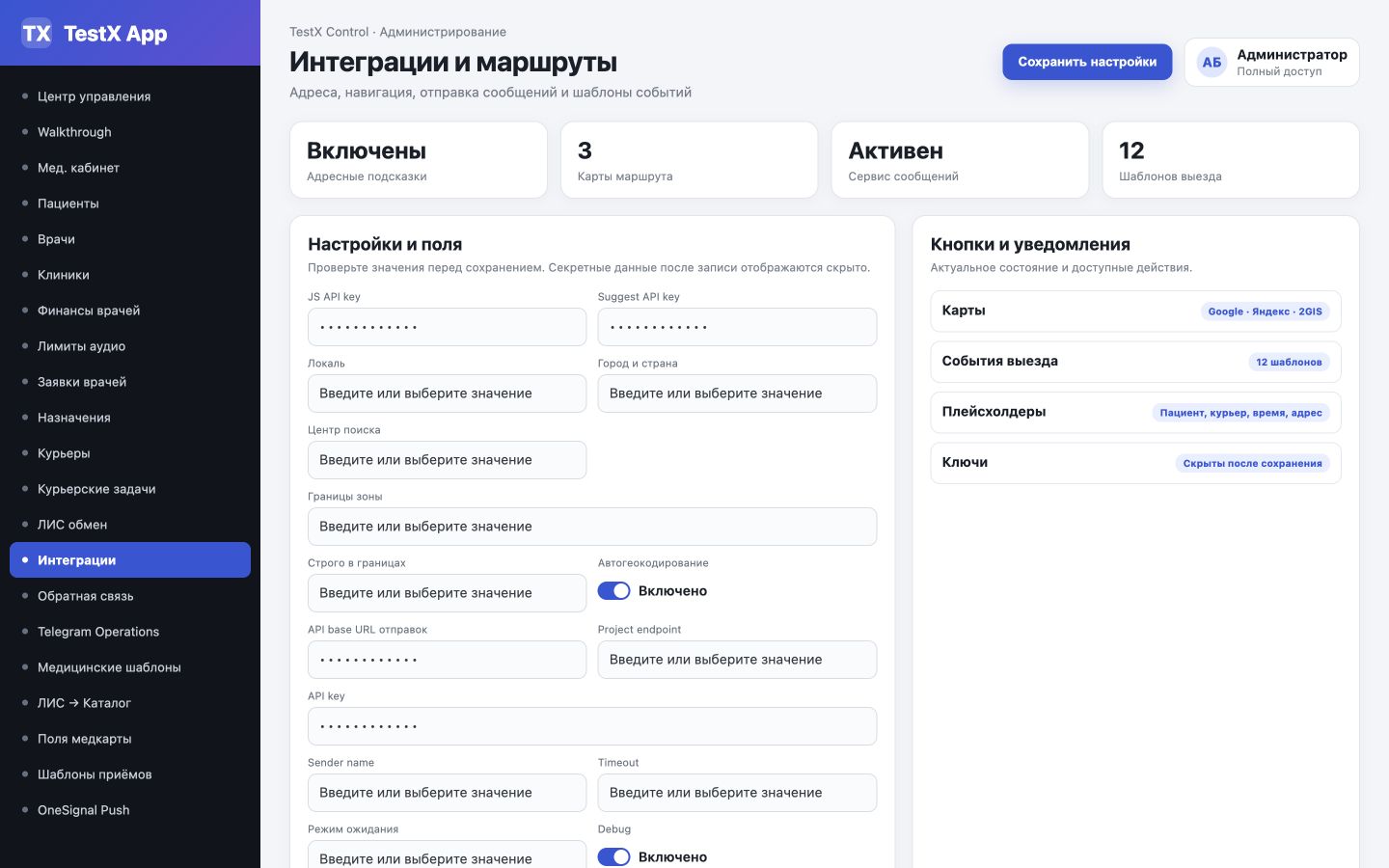Viewport: 1389px width, 868px height.
Task: Open the Project endpoint combo box
Action: [737, 660]
